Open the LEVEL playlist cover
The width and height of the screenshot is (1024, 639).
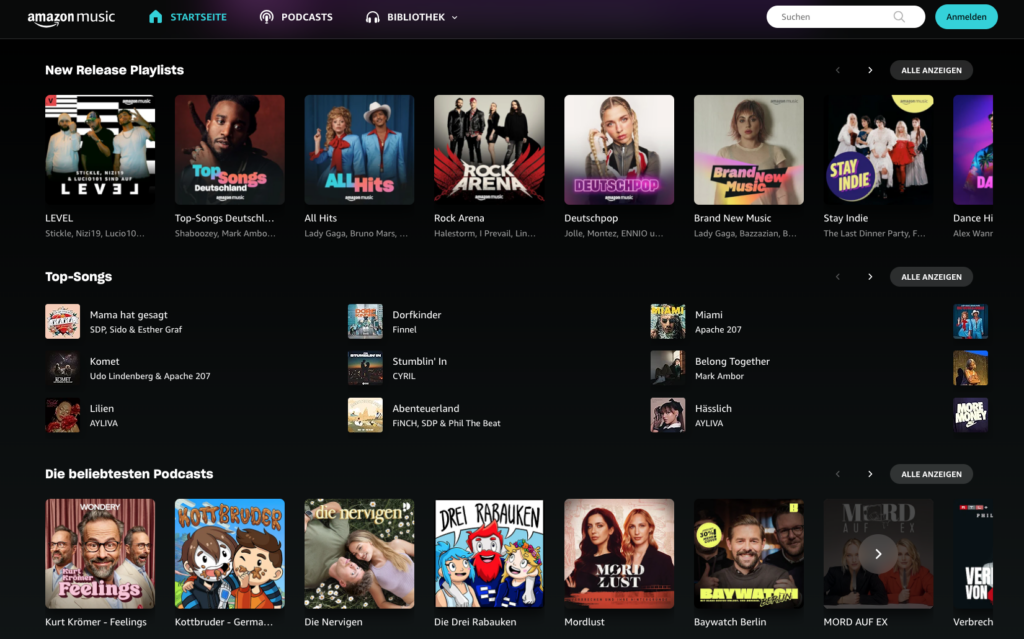pos(100,150)
